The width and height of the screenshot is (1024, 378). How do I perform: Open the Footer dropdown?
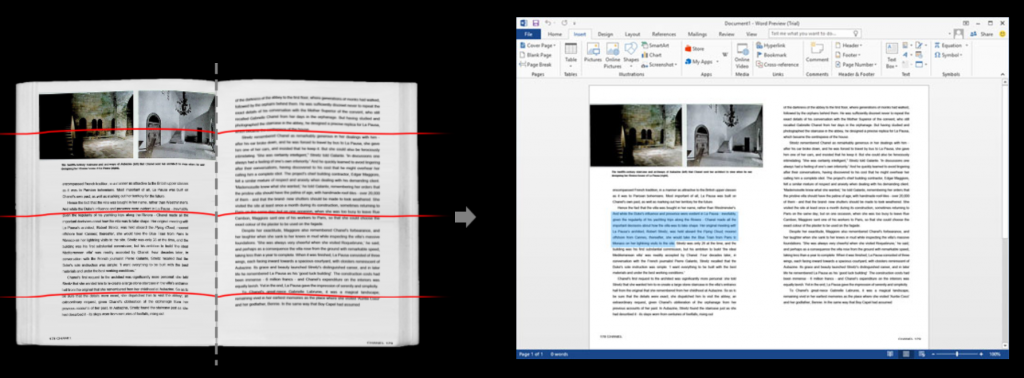(848, 55)
